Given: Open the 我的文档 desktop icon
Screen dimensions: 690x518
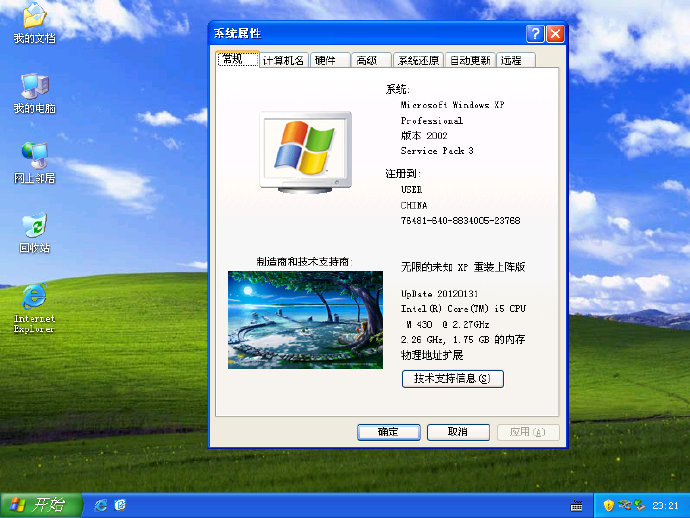Looking at the screenshot, I should click(x=34, y=22).
